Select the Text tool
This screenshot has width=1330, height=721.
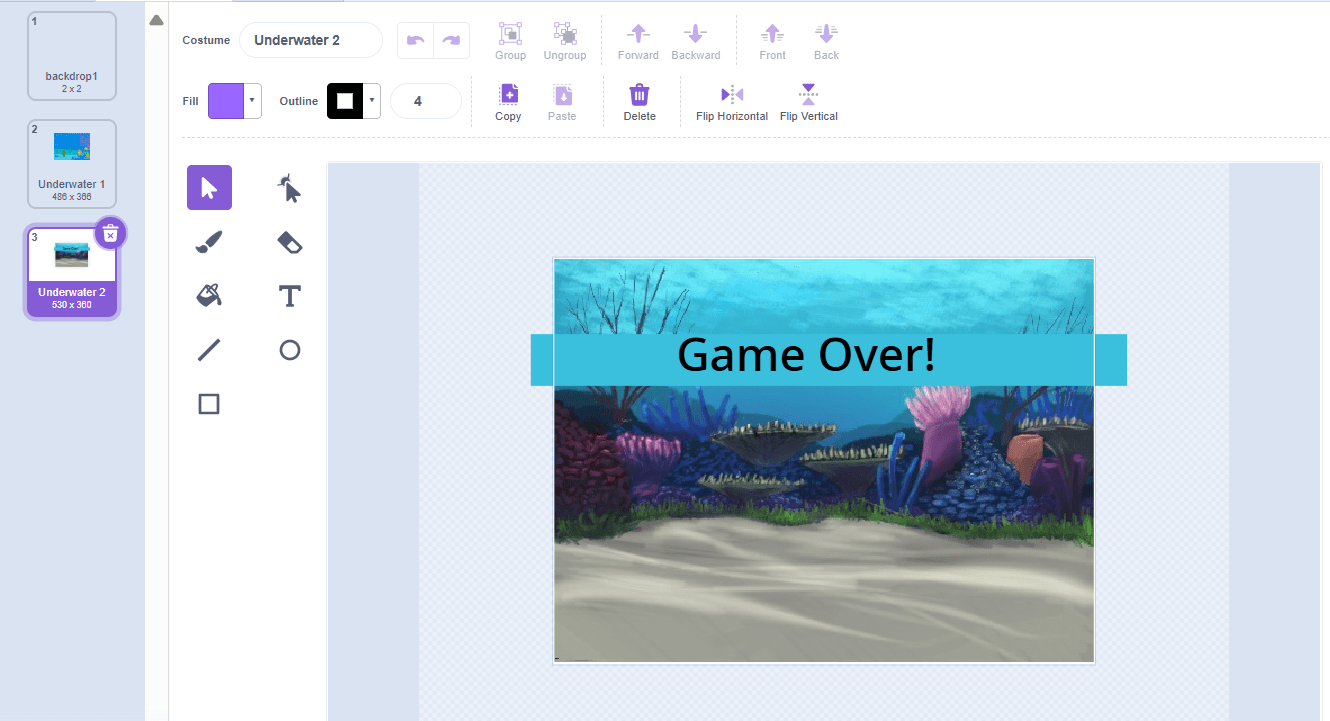pos(289,295)
